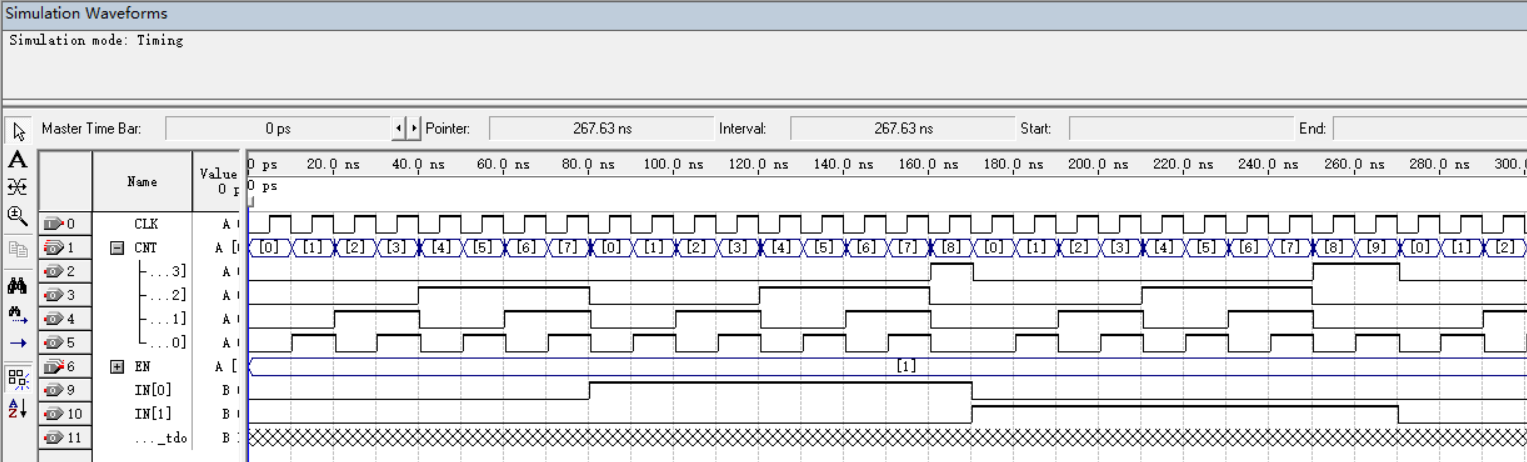This screenshot has width=1527, height=462.
Task: Select the IN[0] pin icon, row 9
Action: [54, 390]
